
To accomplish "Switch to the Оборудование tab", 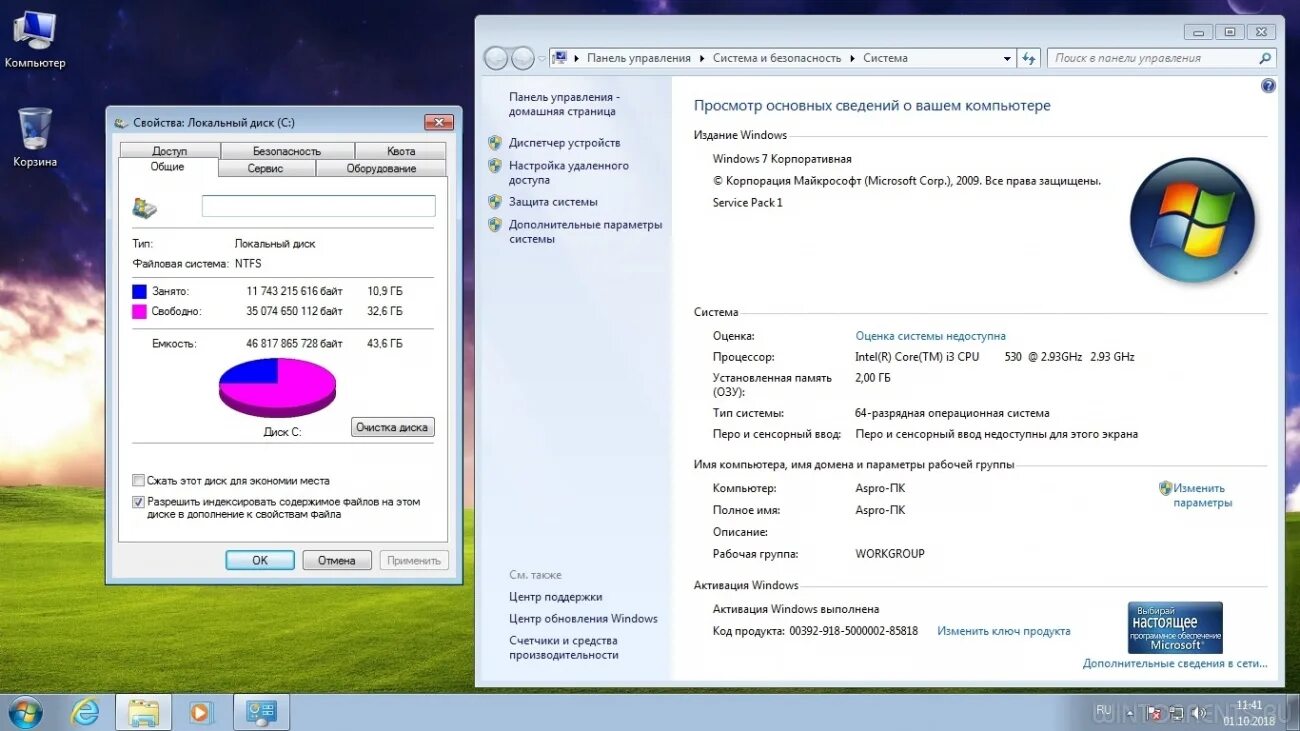I will point(381,168).
